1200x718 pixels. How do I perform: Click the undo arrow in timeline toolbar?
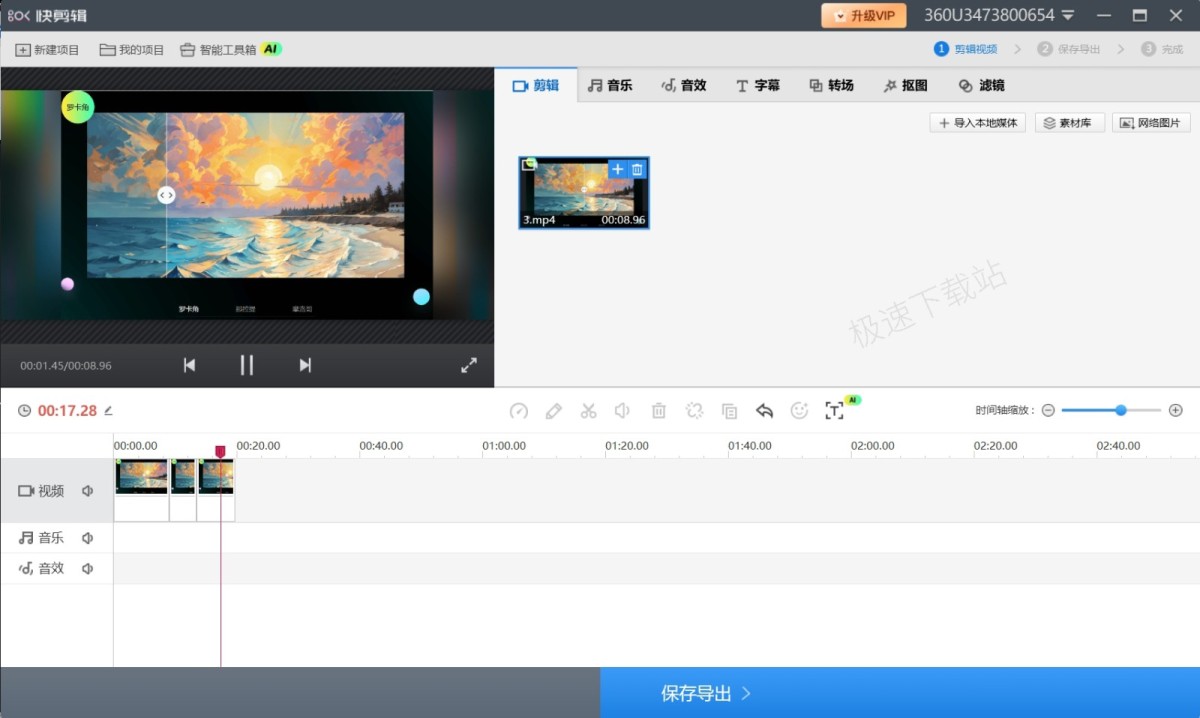[765, 411]
